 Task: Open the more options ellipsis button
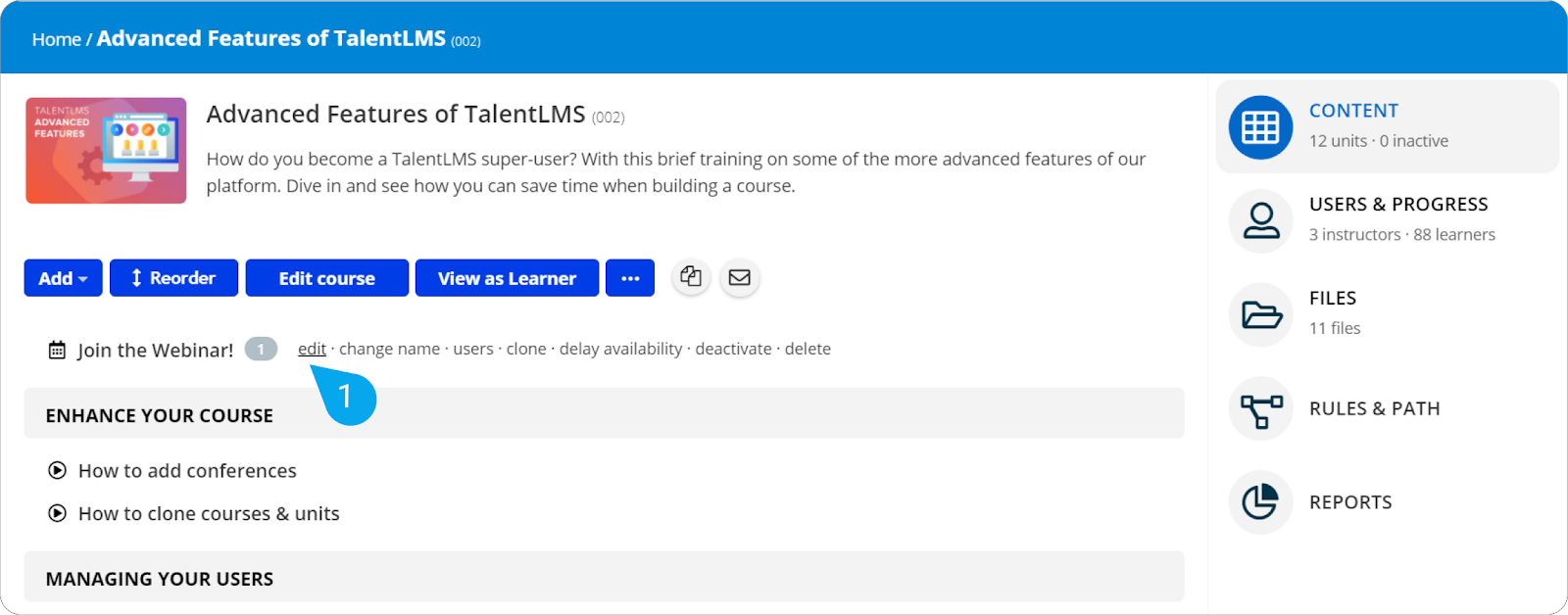pos(630,278)
